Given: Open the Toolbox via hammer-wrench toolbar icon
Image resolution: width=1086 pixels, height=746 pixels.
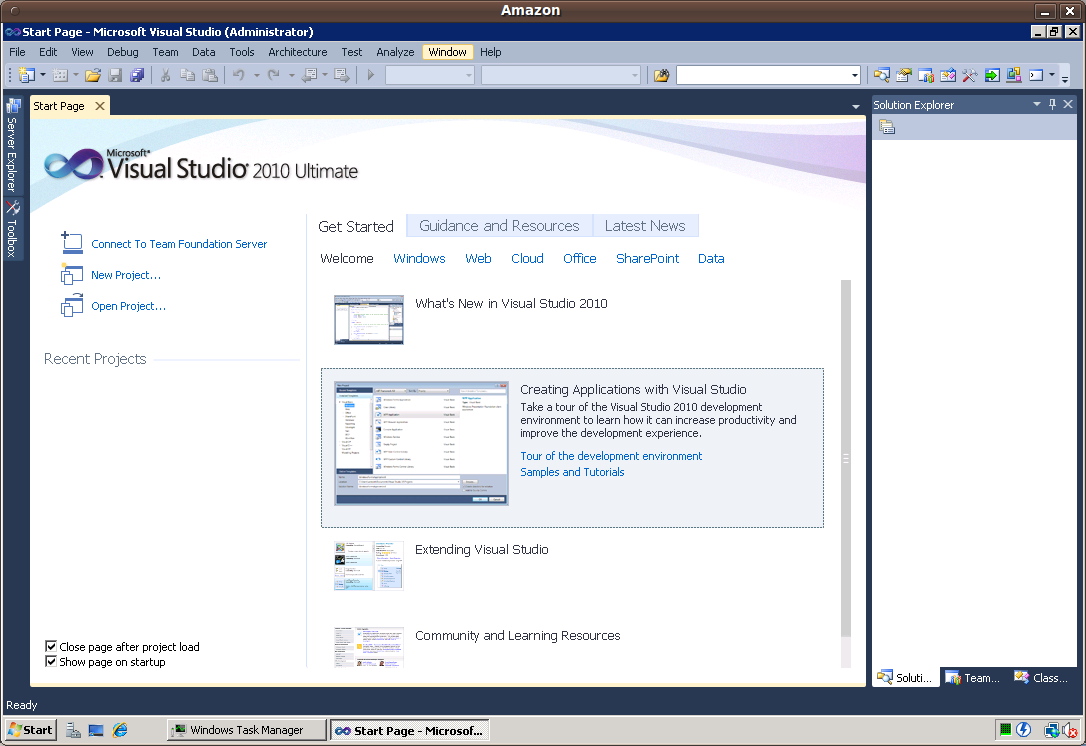Looking at the screenshot, I should coord(969,75).
